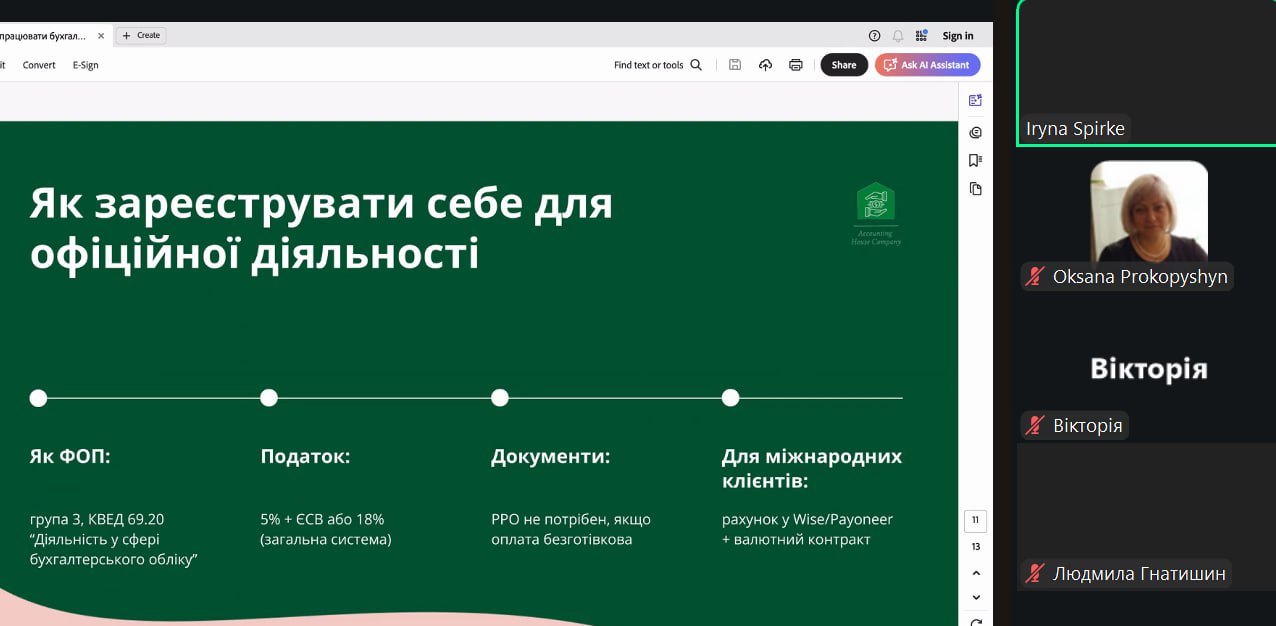Click the Ask AI Assistant button
1276x626 pixels.
tap(927, 65)
